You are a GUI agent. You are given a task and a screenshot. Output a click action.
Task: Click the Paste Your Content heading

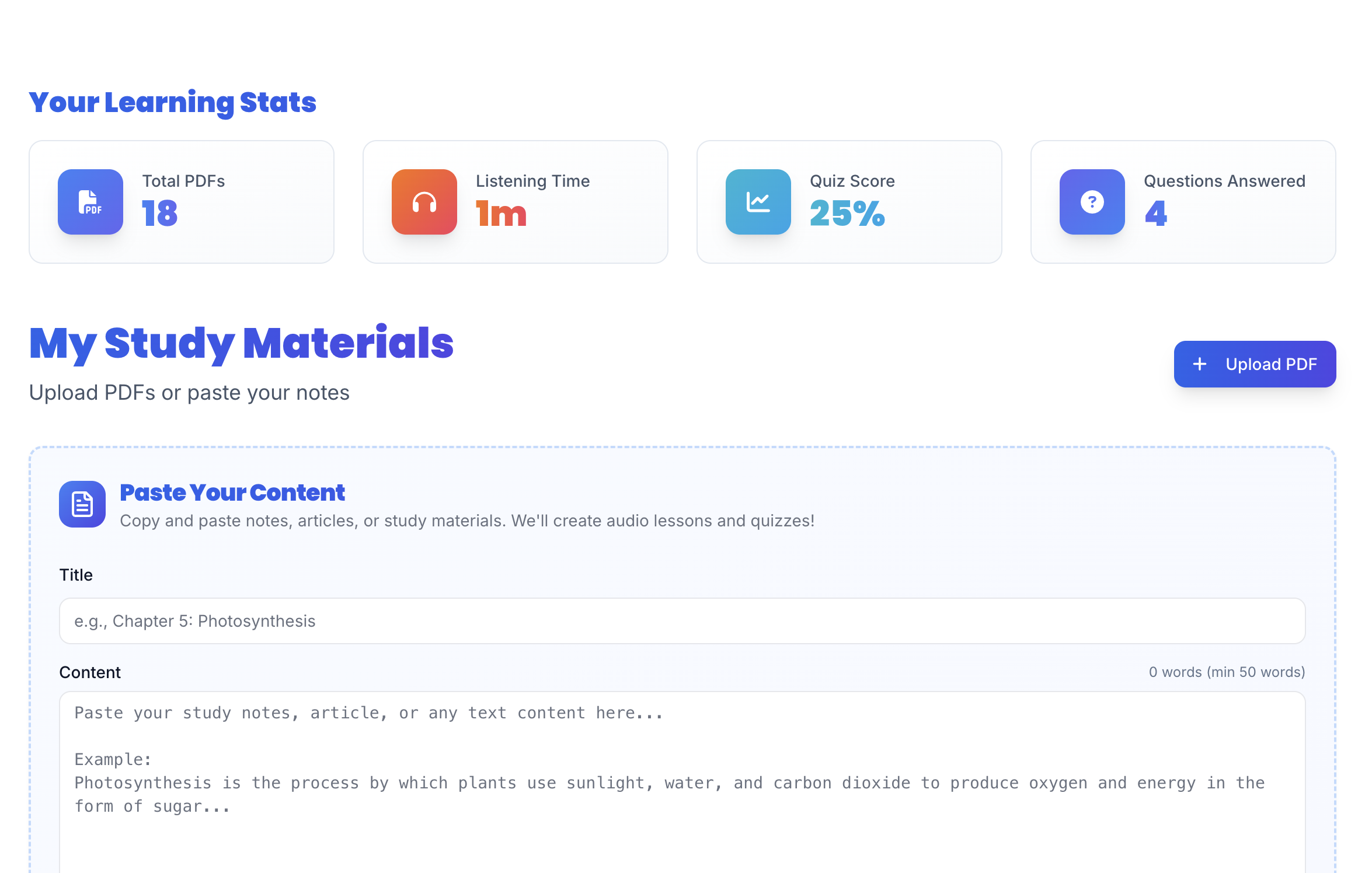coord(232,493)
